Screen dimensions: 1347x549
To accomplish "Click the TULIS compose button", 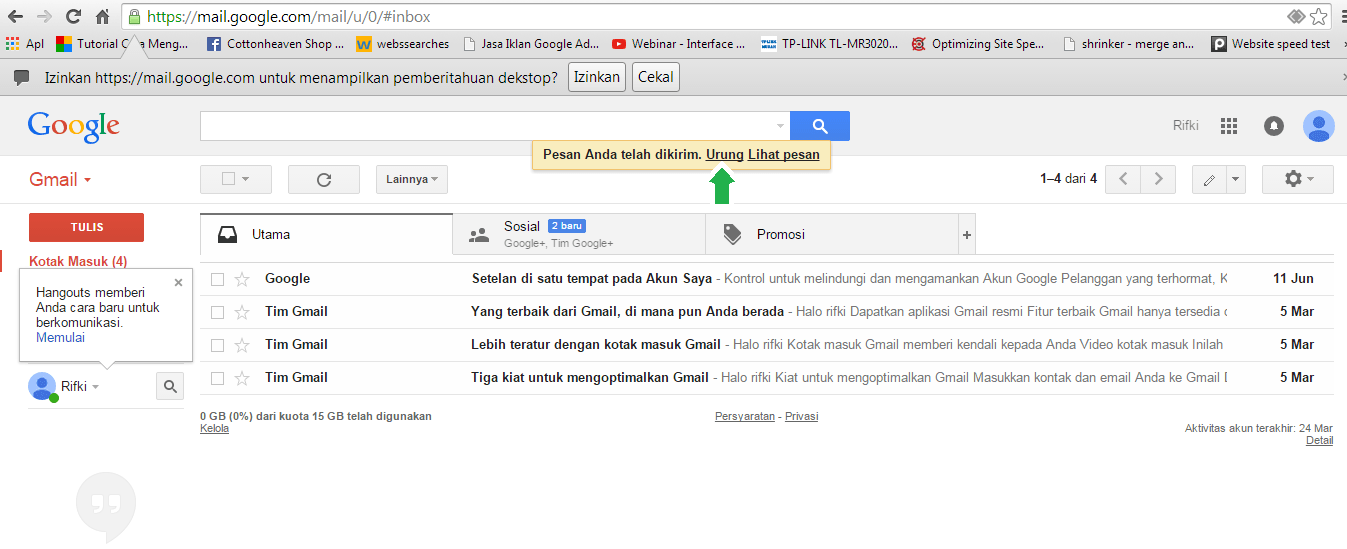I will (87, 227).
